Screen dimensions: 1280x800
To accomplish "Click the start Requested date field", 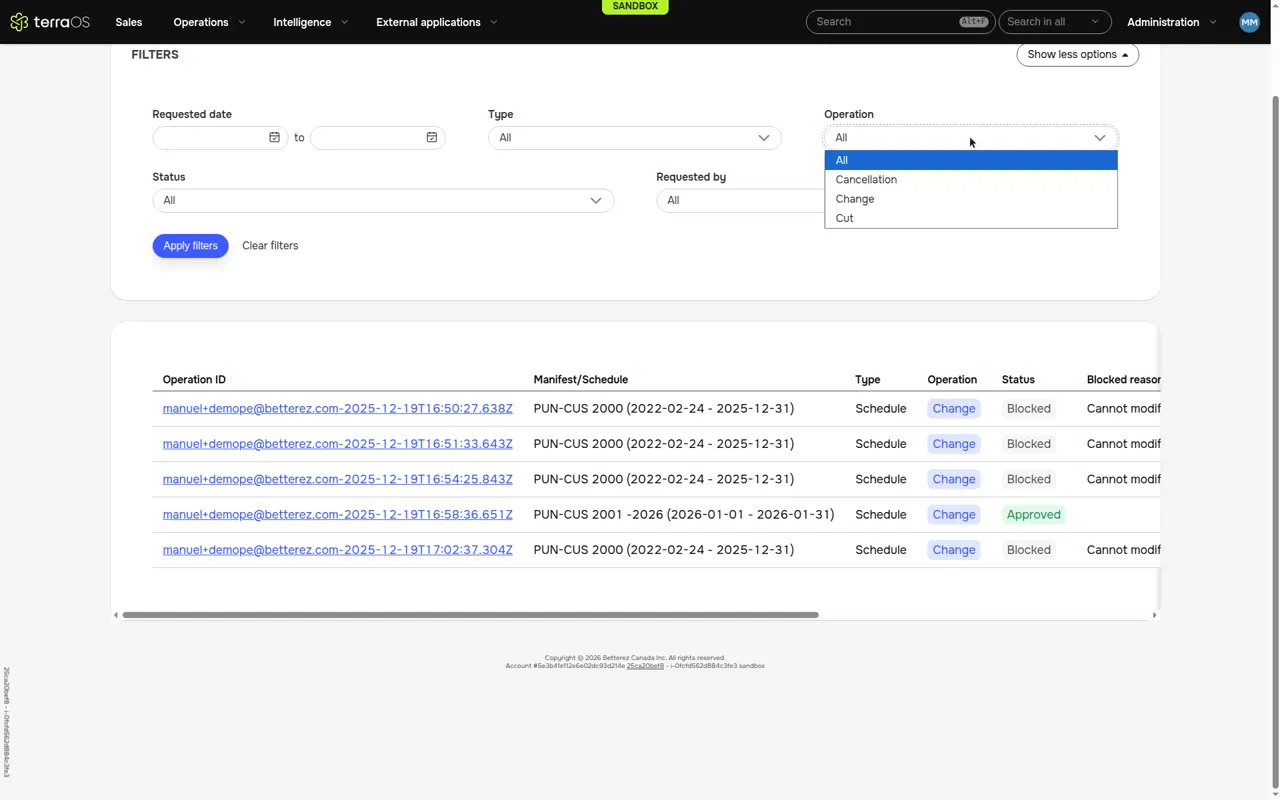I will tap(220, 138).
